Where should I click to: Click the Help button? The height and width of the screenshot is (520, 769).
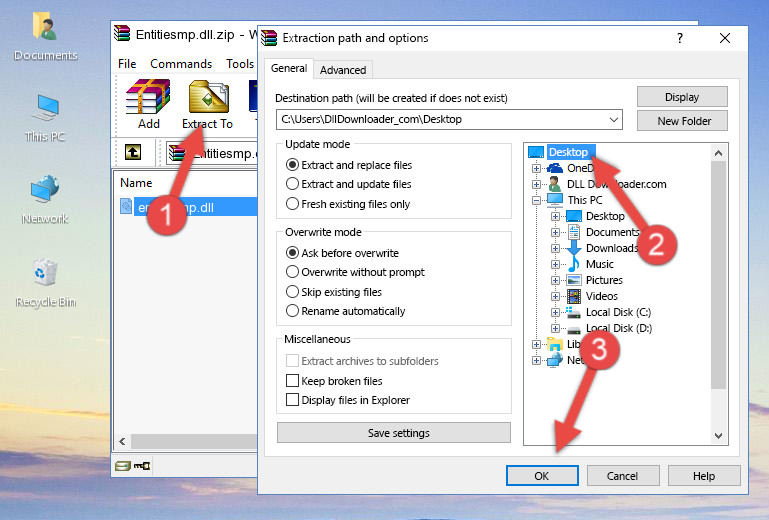coord(704,476)
